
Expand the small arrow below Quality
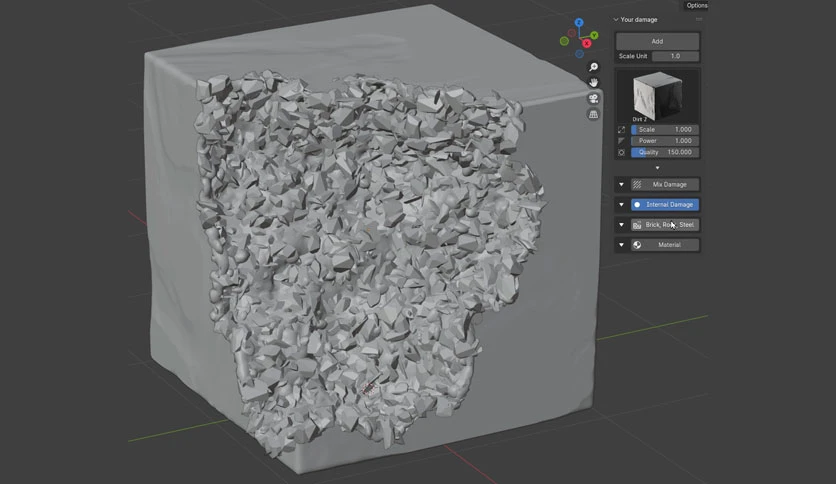[657, 168]
